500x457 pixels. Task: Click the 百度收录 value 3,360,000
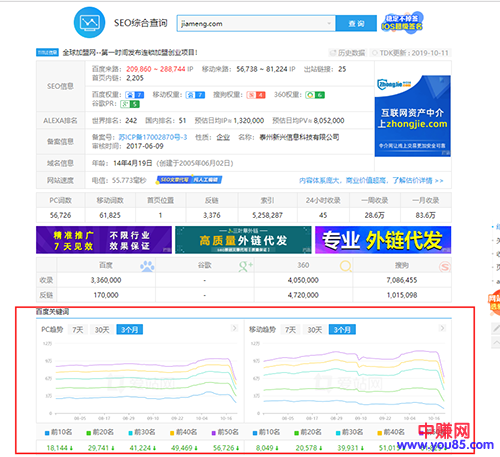tap(106, 280)
